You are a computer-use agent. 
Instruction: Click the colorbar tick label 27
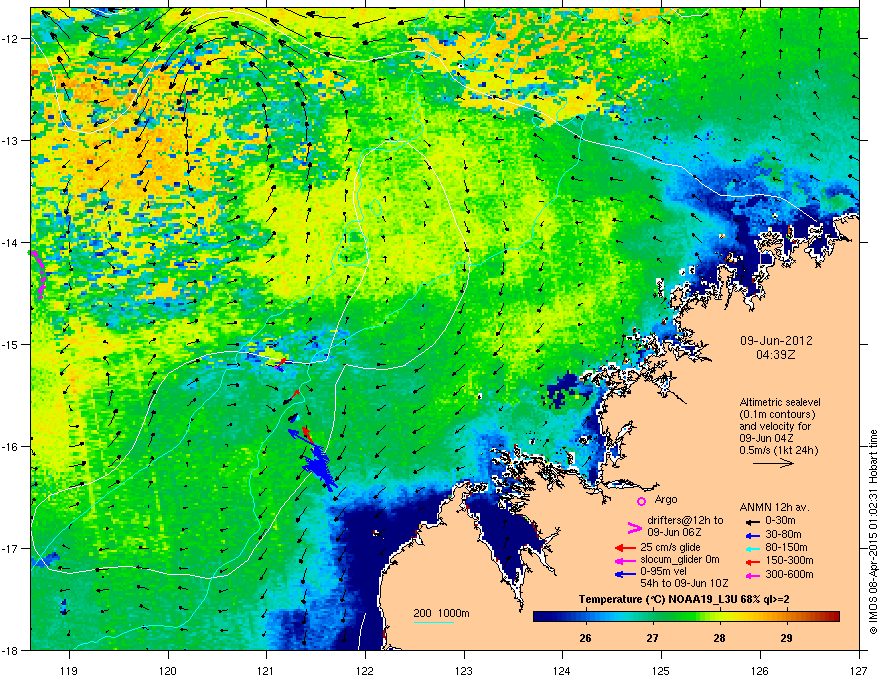tap(652, 638)
